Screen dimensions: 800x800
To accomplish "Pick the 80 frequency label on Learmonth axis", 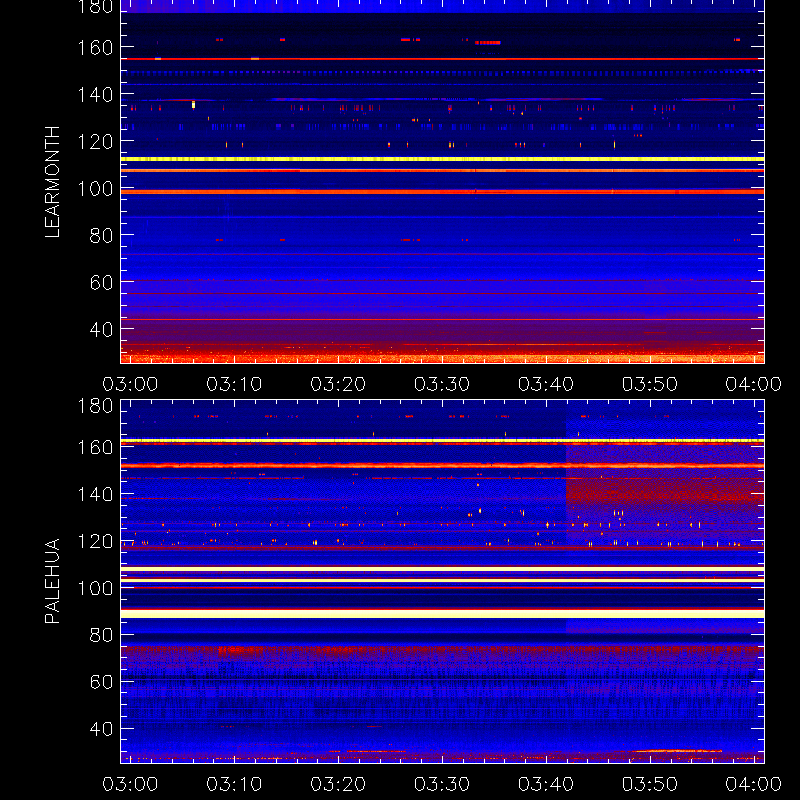I will click(x=102, y=236).
